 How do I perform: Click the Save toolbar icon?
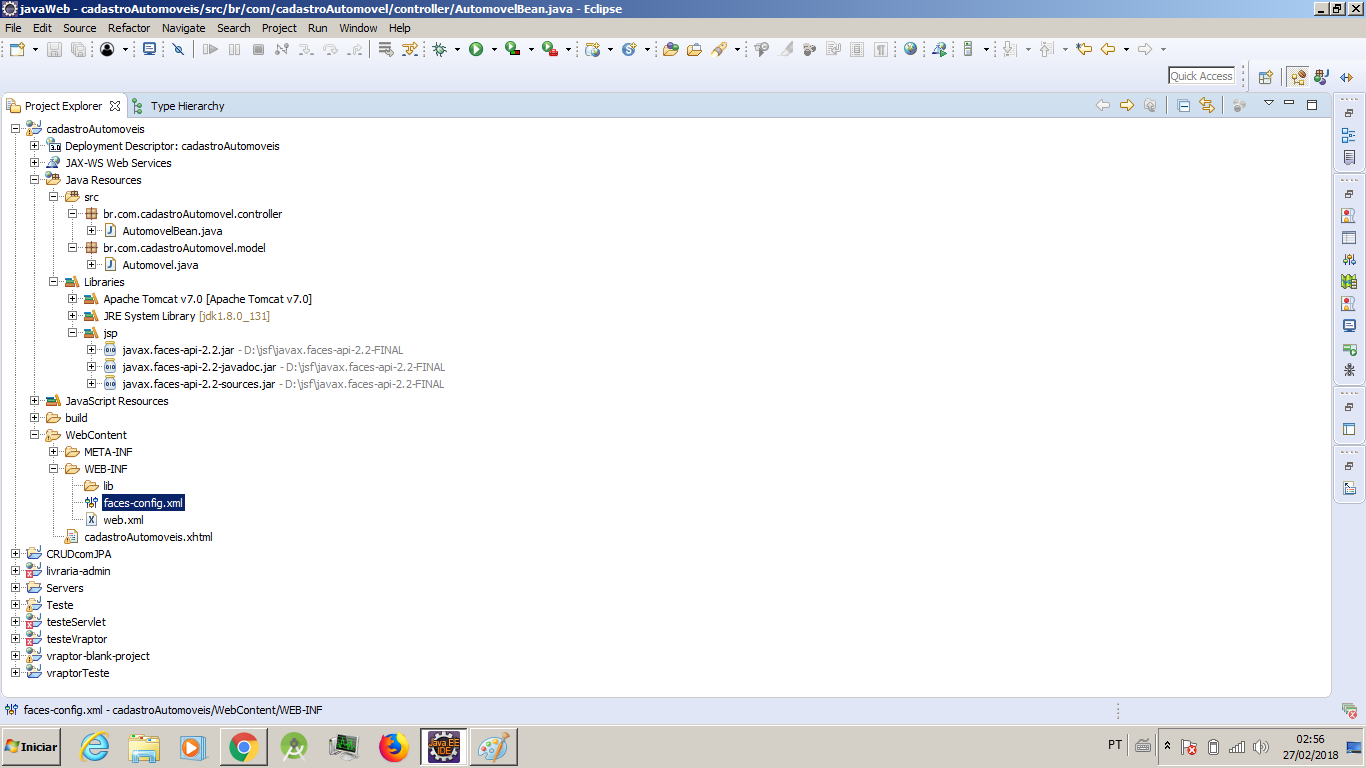[54, 49]
